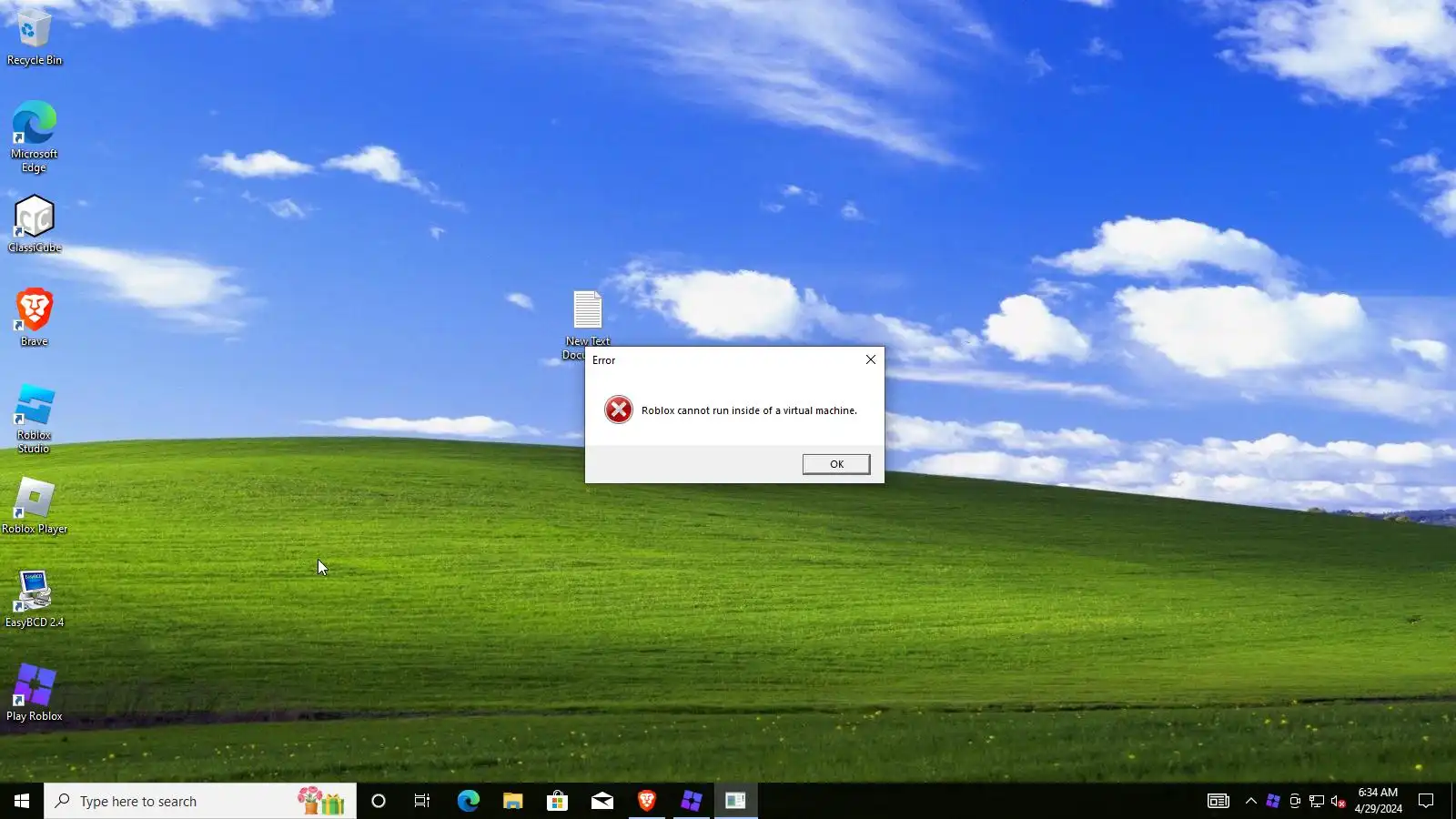Viewport: 1456px width, 819px height.
Task: Close the Error dialog with X
Action: click(871, 359)
